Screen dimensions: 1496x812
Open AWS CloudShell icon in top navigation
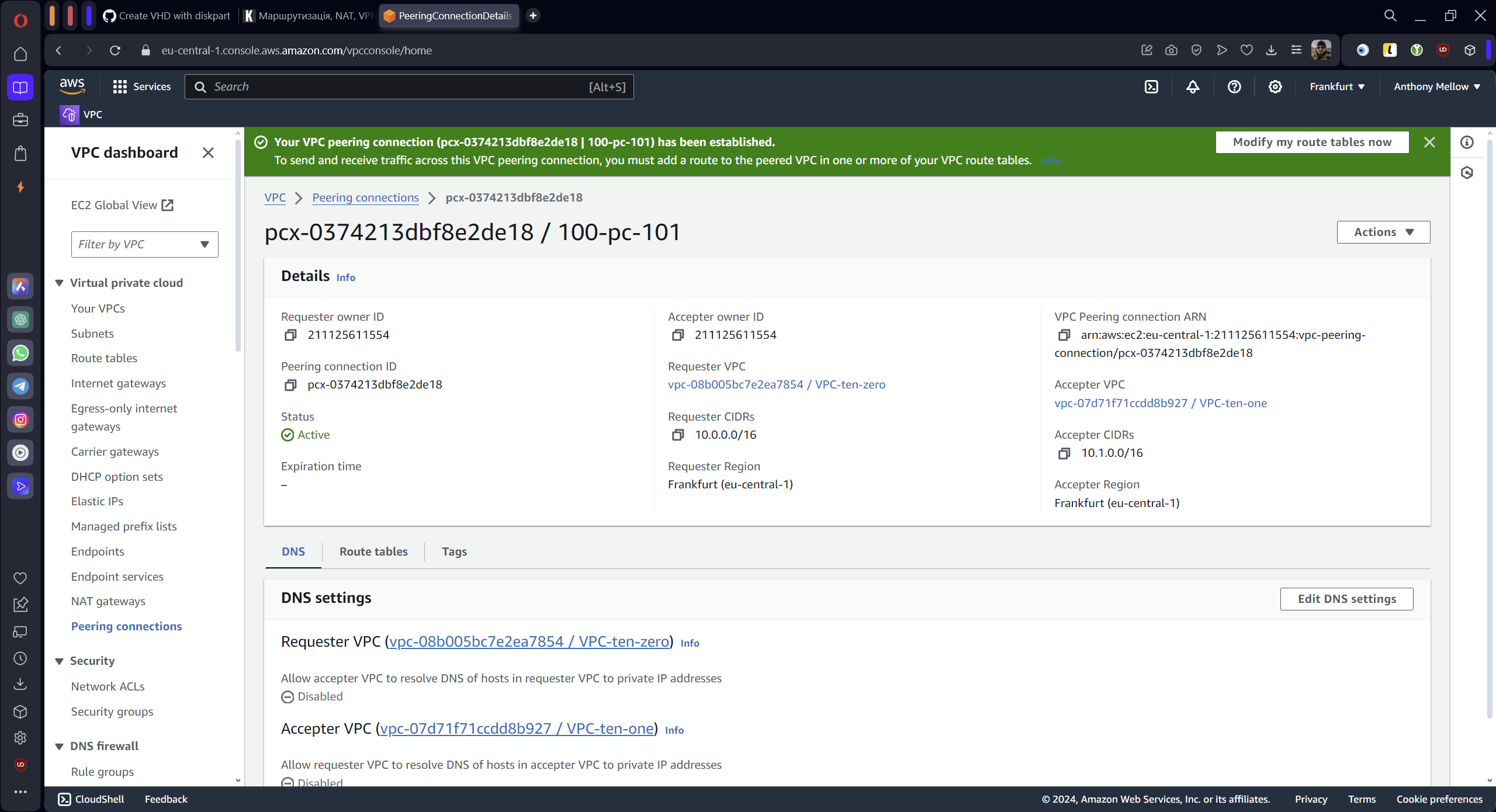point(1151,86)
